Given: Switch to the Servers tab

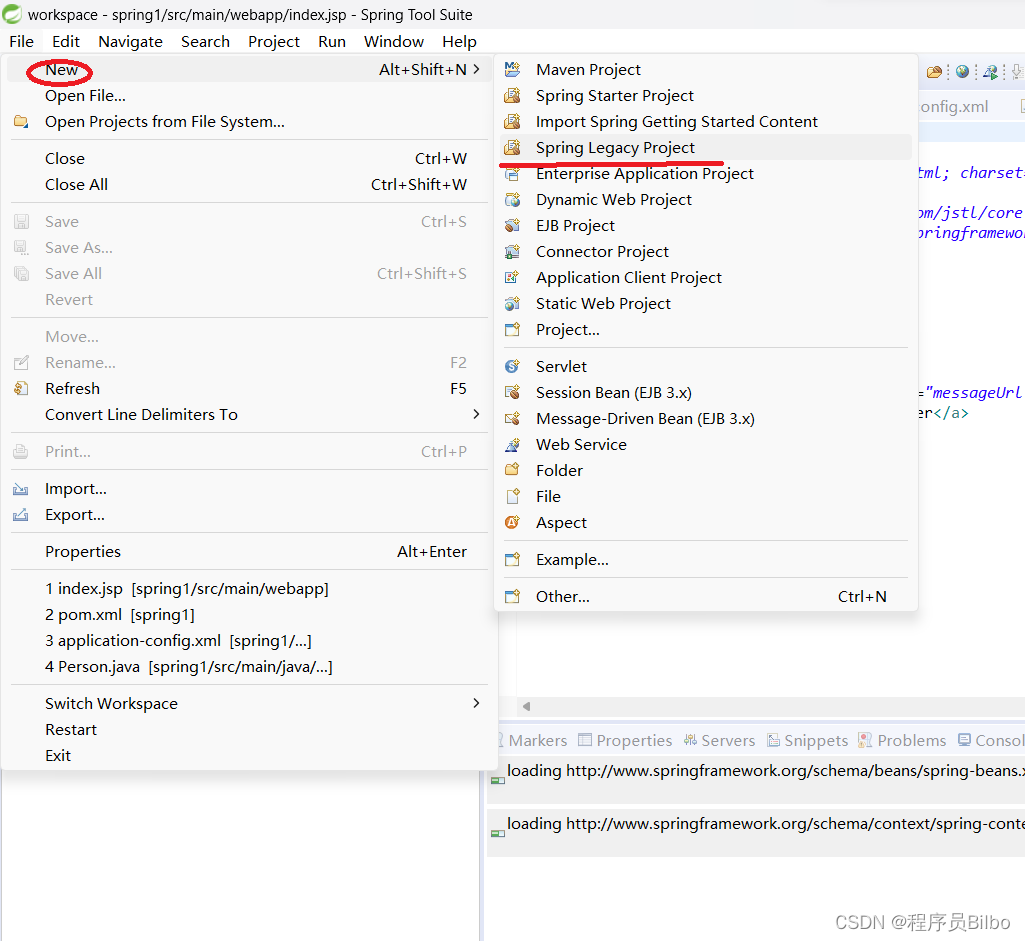Looking at the screenshot, I should (720, 740).
